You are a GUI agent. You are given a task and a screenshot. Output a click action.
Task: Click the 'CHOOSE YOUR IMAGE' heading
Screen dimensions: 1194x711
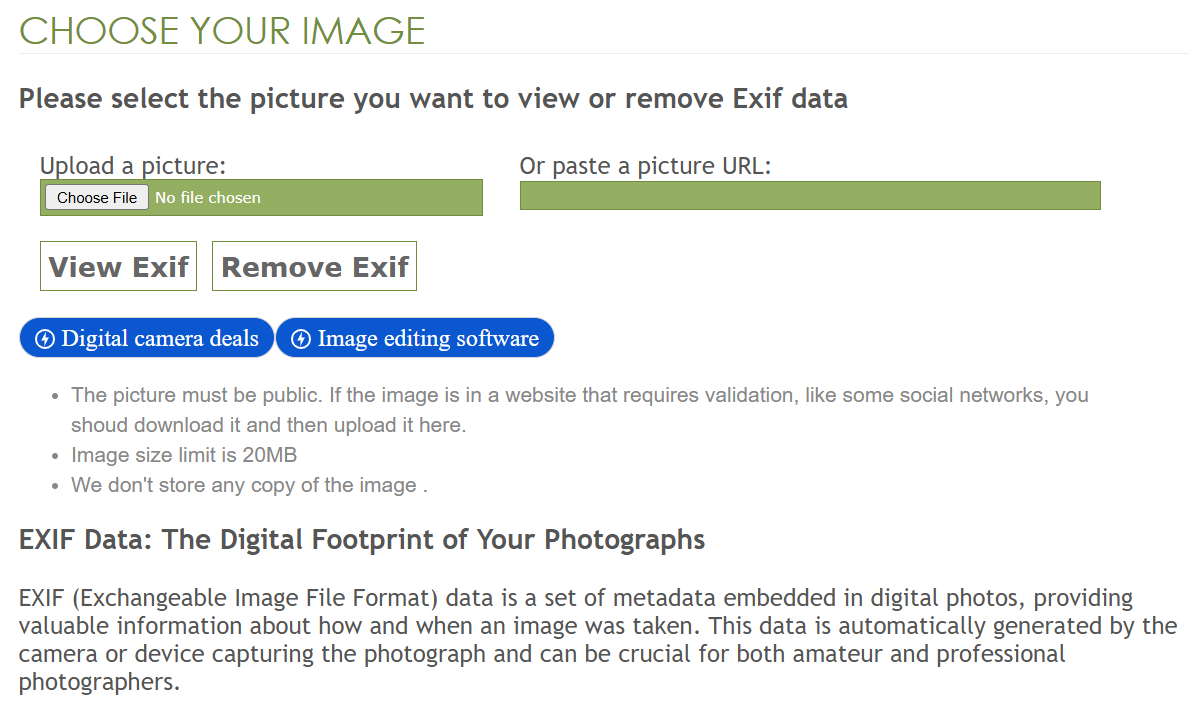click(222, 32)
